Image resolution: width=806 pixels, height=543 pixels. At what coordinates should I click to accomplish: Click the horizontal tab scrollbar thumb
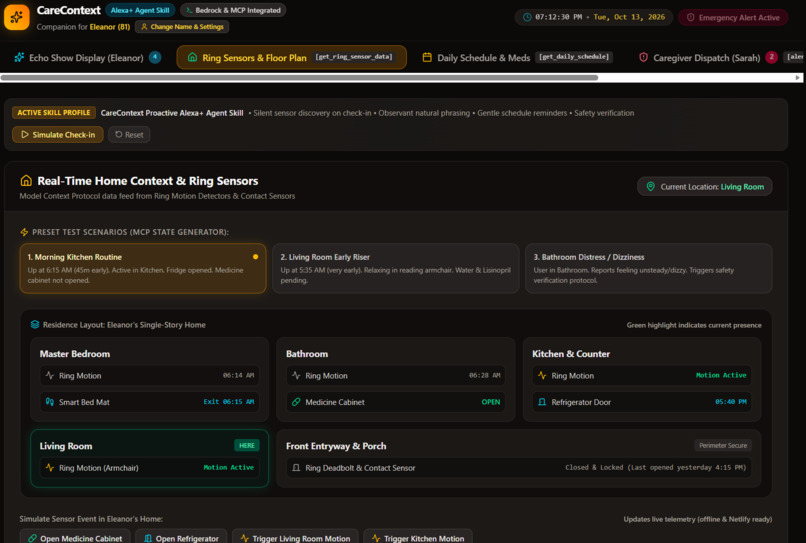click(299, 78)
